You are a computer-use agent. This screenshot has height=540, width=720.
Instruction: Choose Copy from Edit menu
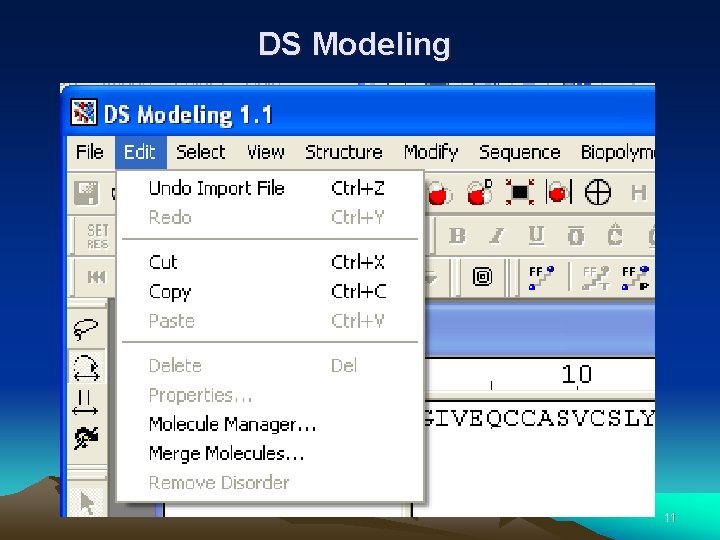270,292
